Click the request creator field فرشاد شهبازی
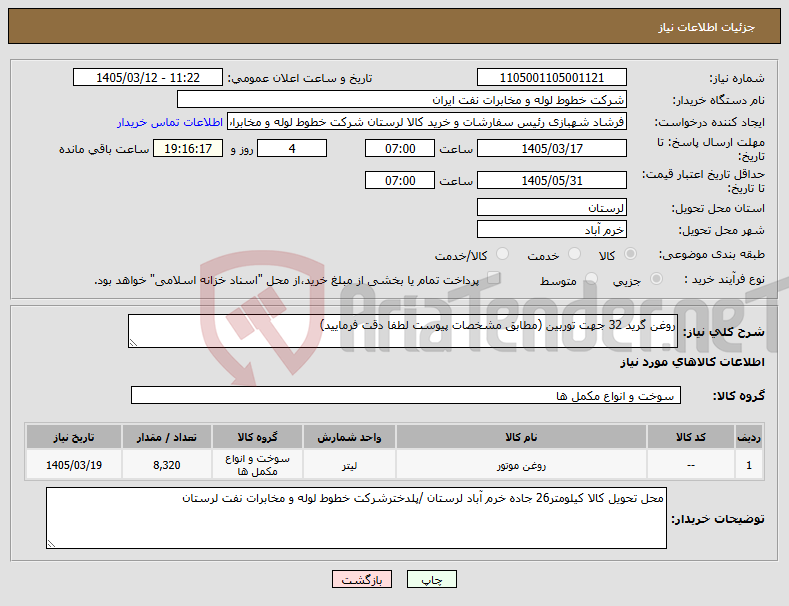 pyautogui.click(x=427, y=122)
